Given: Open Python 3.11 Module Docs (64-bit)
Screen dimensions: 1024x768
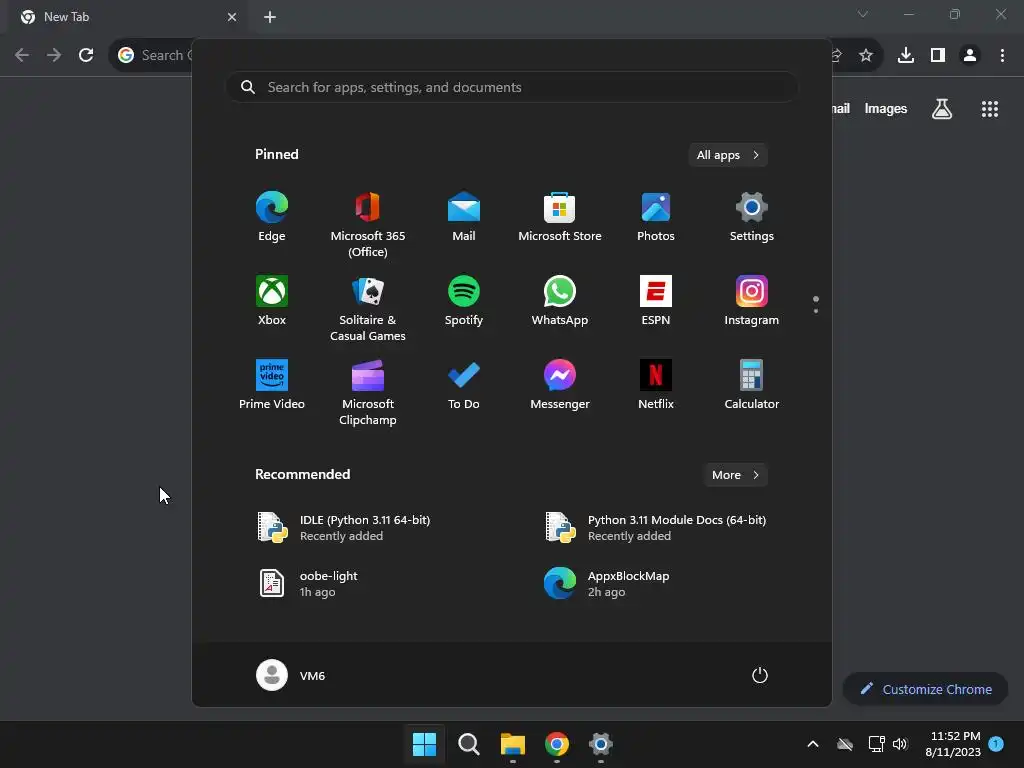Looking at the screenshot, I should (x=655, y=528).
